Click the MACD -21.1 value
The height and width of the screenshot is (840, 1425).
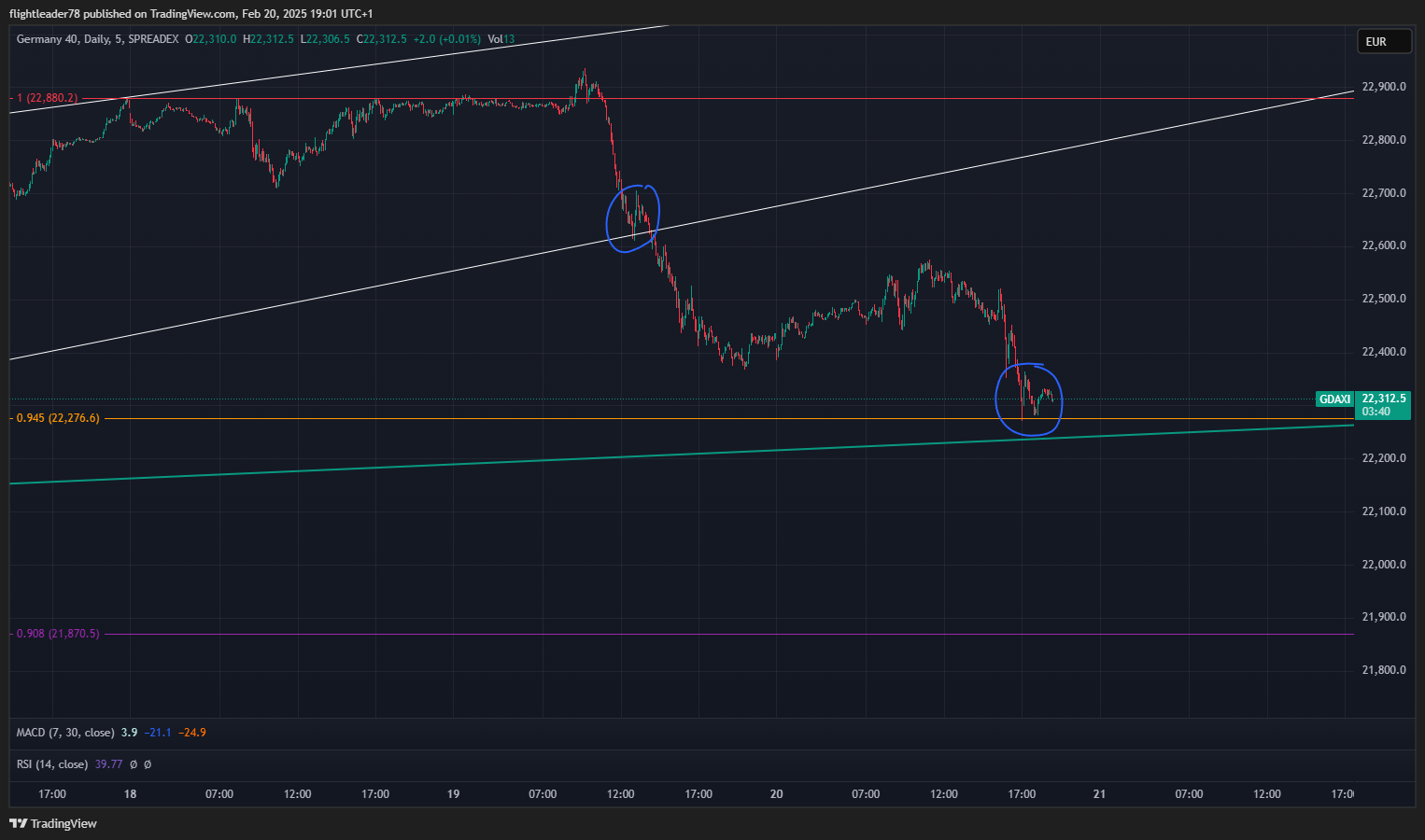[x=158, y=733]
